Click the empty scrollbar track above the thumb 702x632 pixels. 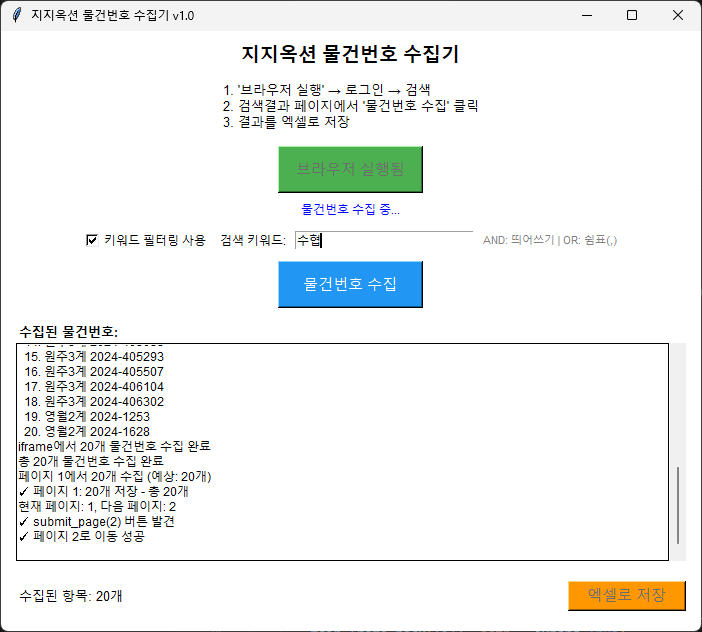pos(678,400)
